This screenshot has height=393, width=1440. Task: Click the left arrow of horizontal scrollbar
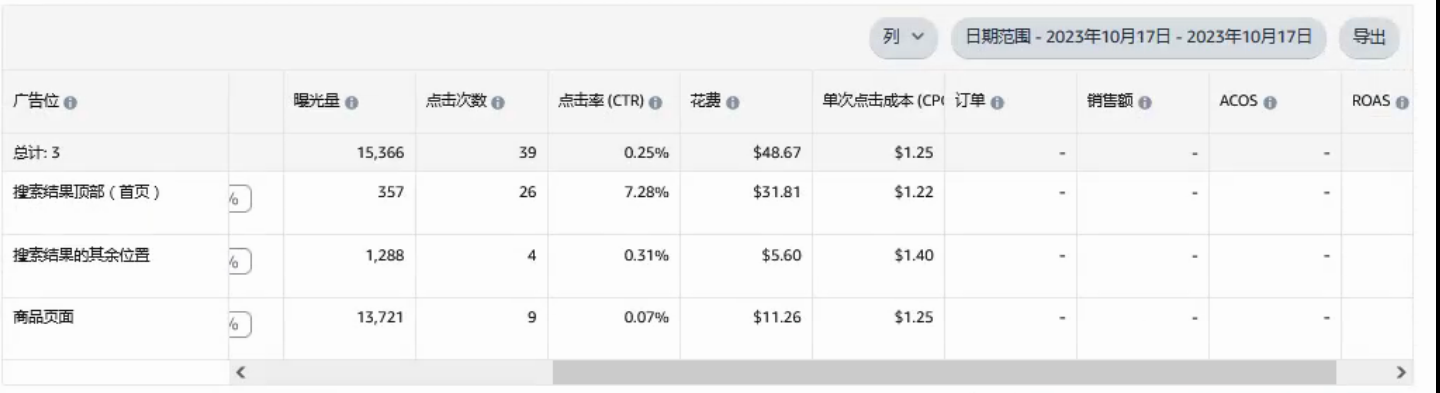point(240,372)
